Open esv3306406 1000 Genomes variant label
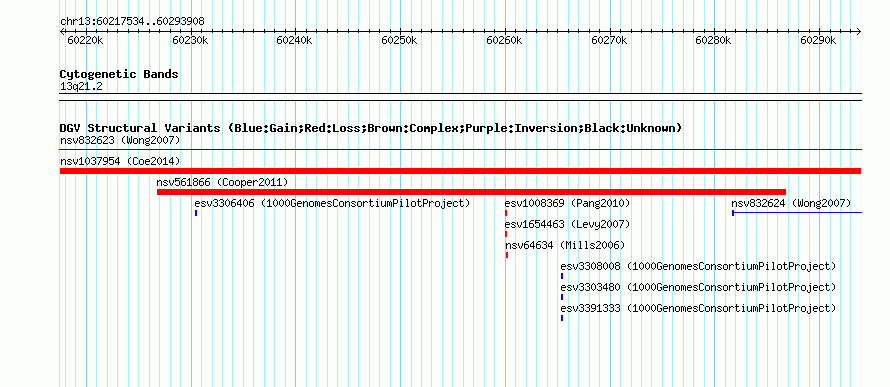This screenshot has height=387, width=890. point(332,203)
